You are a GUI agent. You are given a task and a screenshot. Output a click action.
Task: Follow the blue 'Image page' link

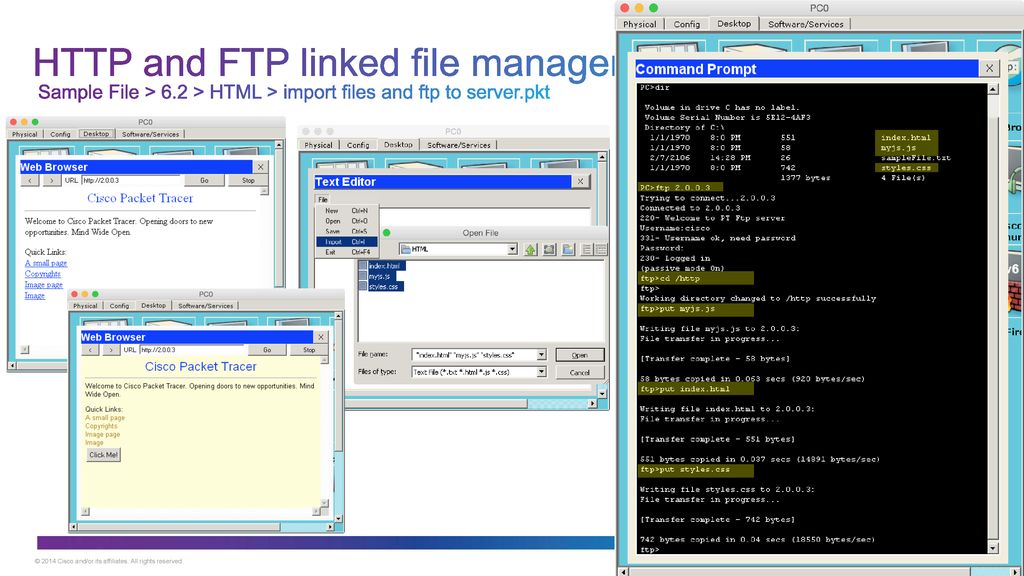click(44, 285)
